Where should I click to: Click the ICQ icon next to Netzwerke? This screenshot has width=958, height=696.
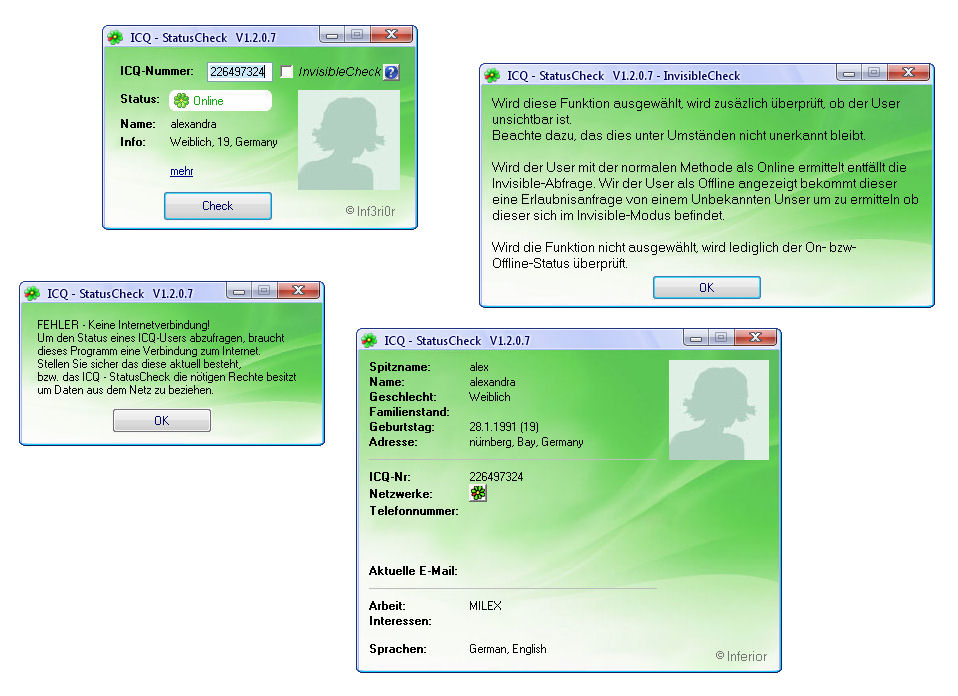[x=478, y=494]
